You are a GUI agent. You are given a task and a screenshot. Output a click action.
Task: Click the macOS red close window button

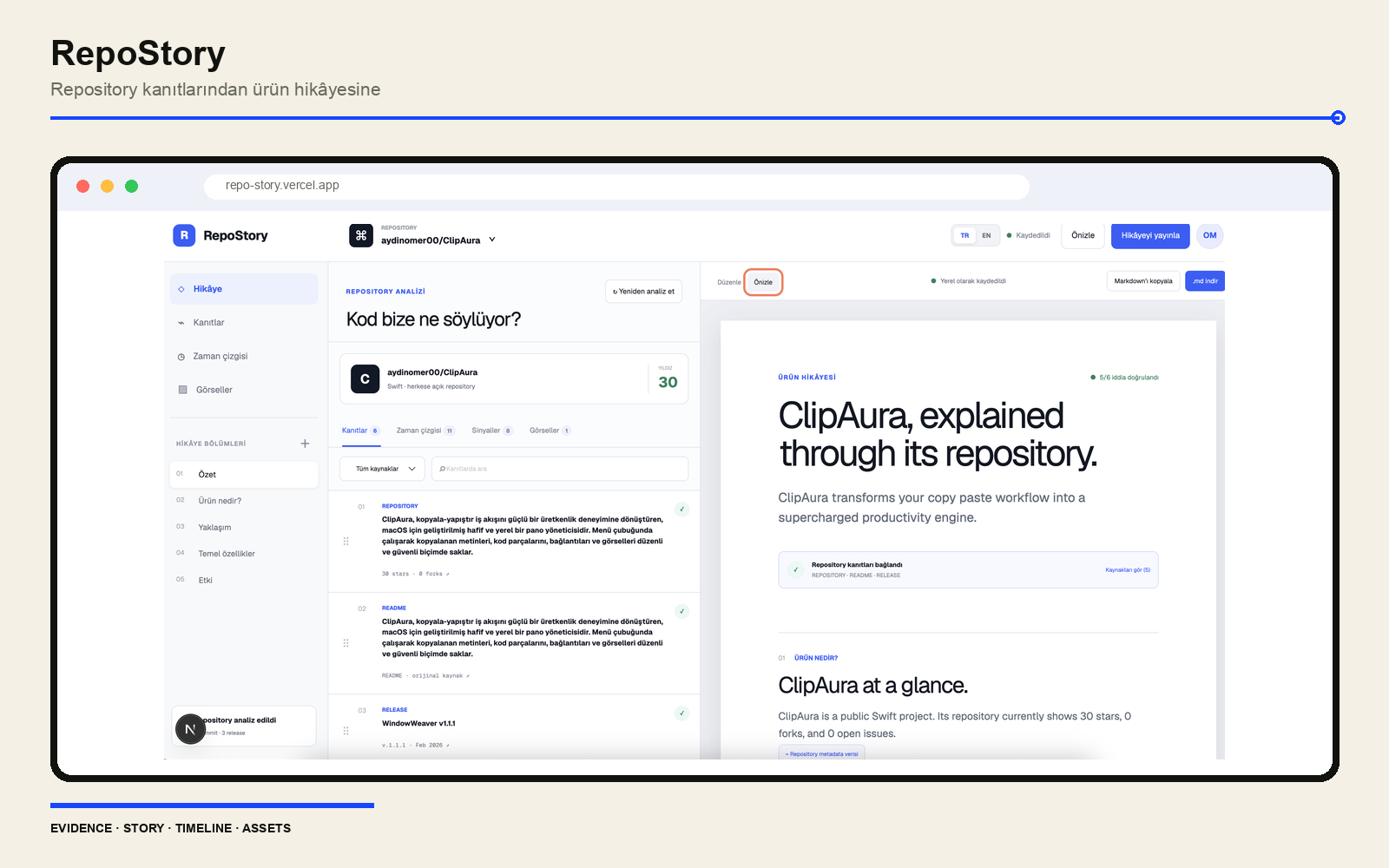83,186
